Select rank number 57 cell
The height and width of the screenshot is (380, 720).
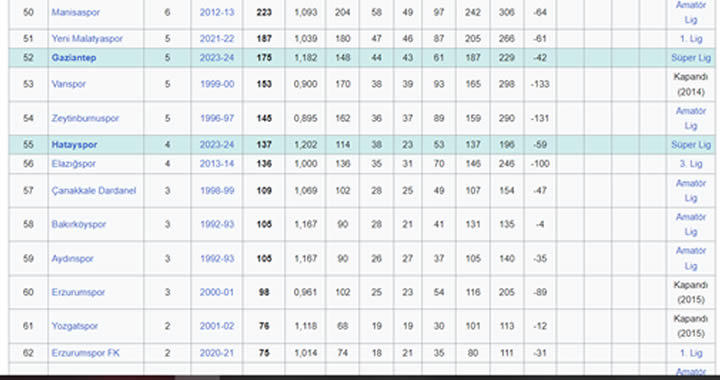[x=28, y=190]
